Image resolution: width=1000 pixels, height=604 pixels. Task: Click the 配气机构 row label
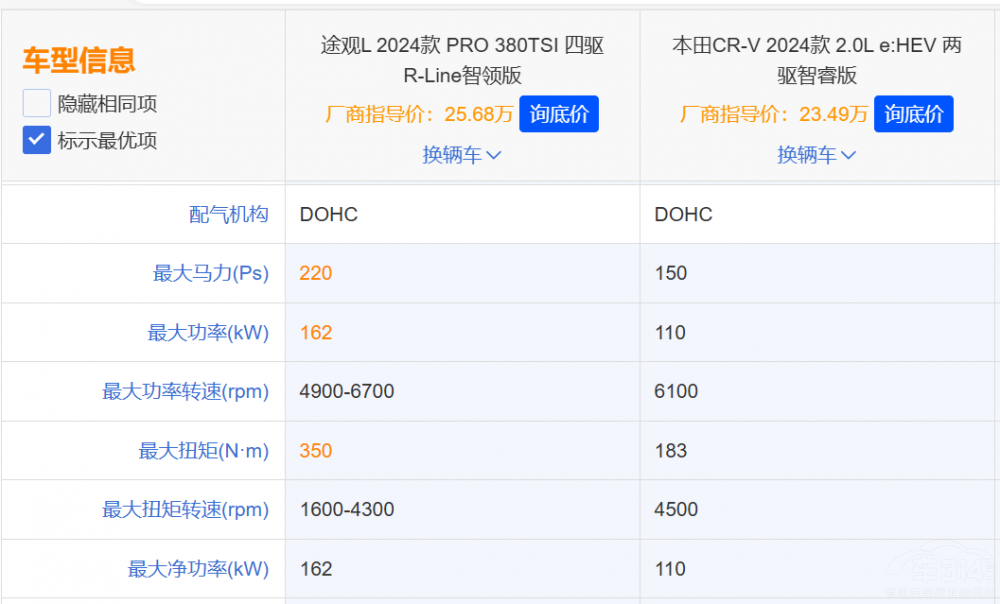pos(229,214)
